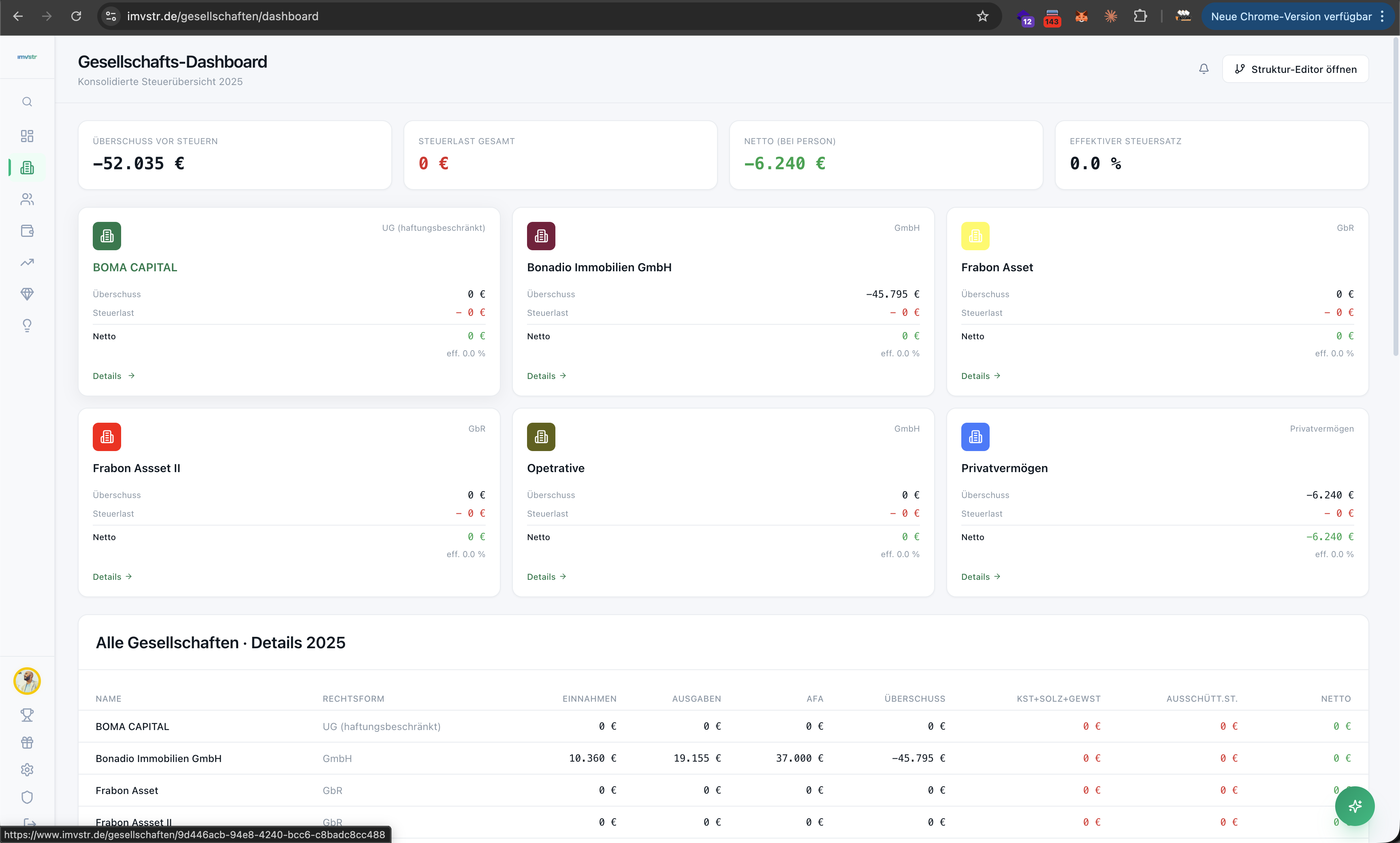Click the user profile avatar

pyautogui.click(x=27, y=681)
